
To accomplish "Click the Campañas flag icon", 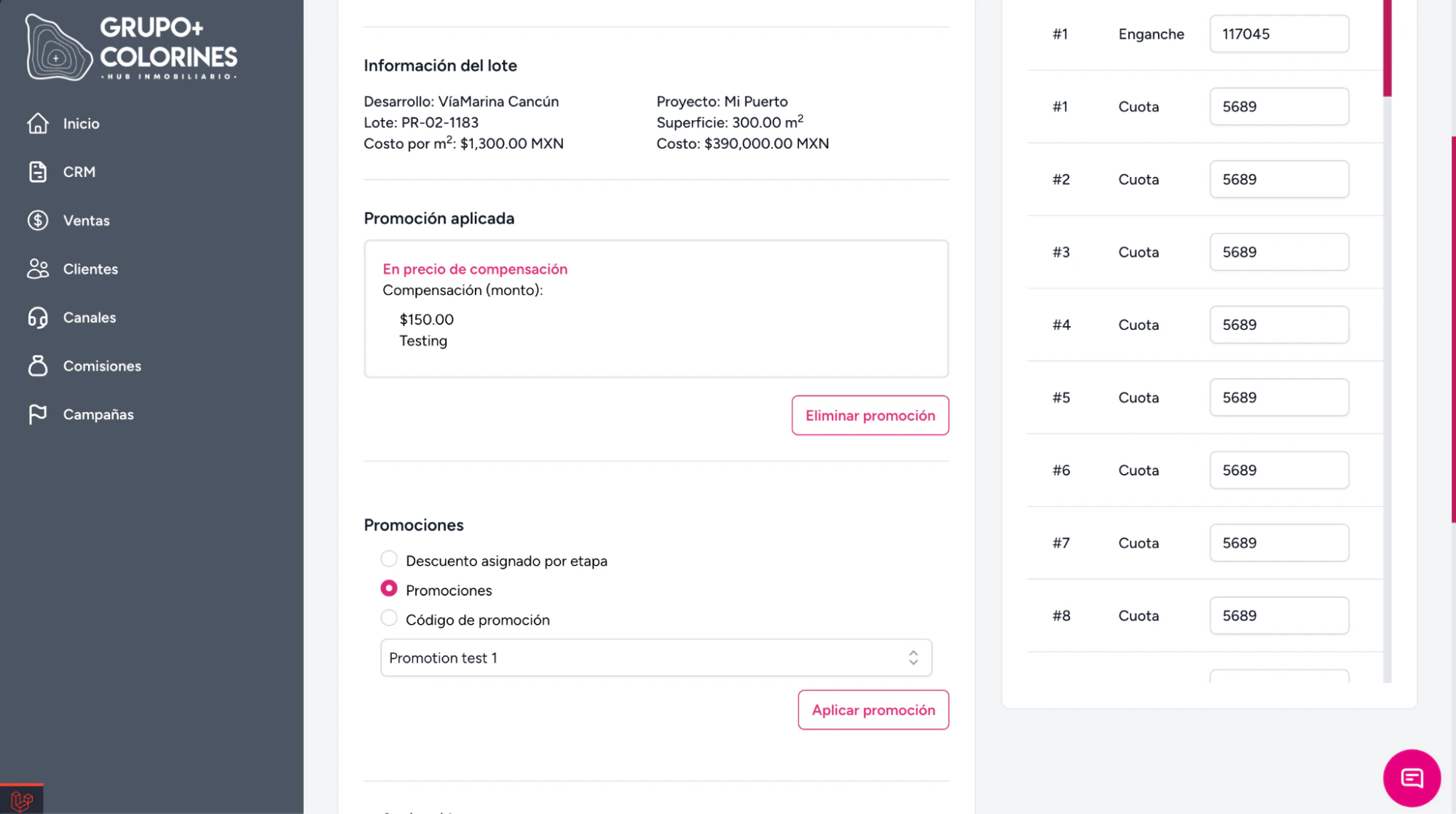I will [x=38, y=414].
